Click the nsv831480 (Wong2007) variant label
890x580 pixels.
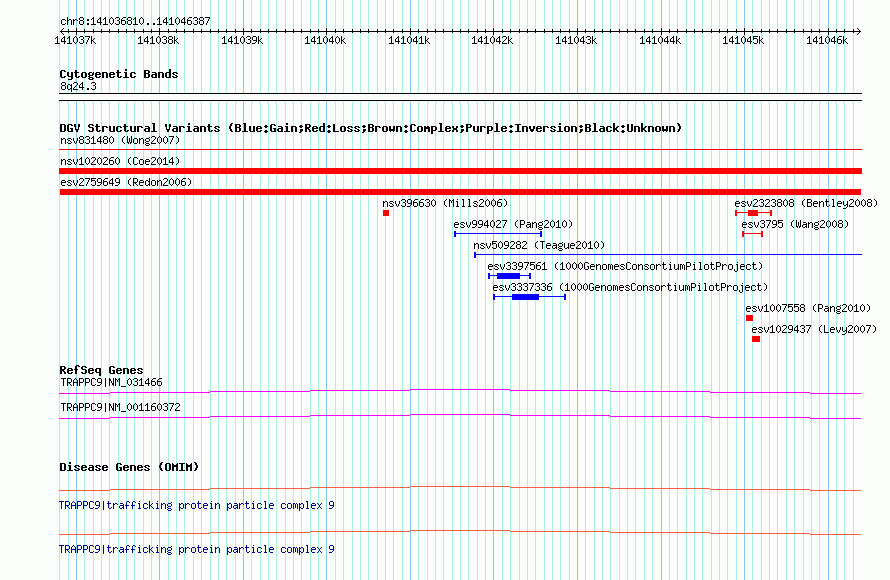120,140
